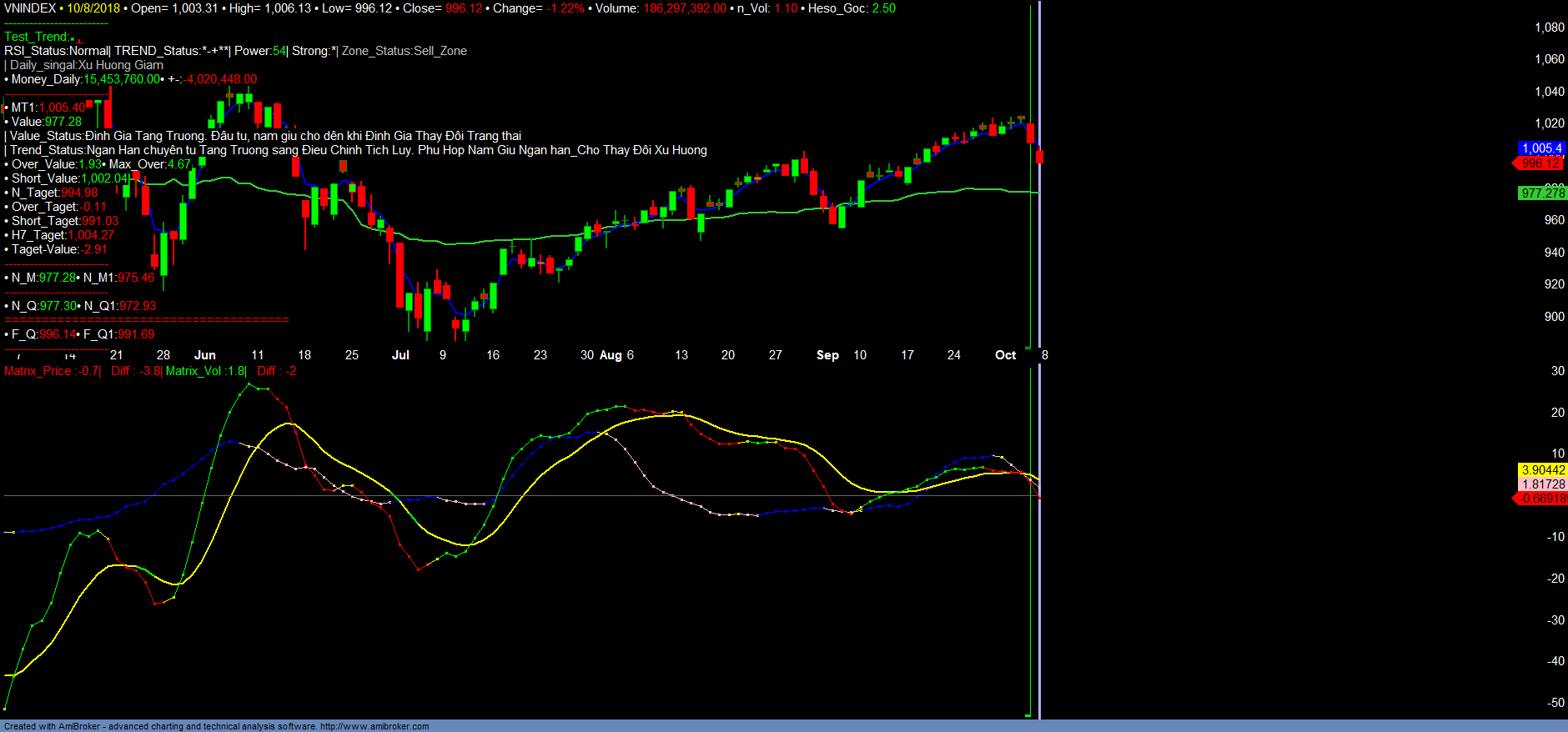Click the green 977.278 value label
The height and width of the screenshot is (732, 1568).
point(1542,193)
